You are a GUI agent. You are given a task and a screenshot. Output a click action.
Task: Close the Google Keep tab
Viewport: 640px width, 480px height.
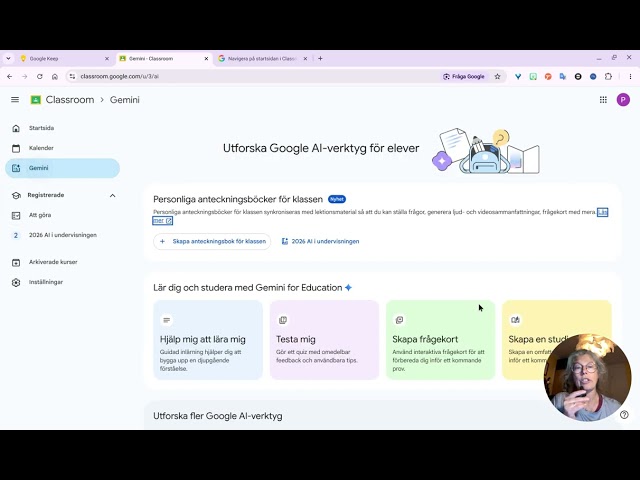pyautogui.click(x=107, y=58)
